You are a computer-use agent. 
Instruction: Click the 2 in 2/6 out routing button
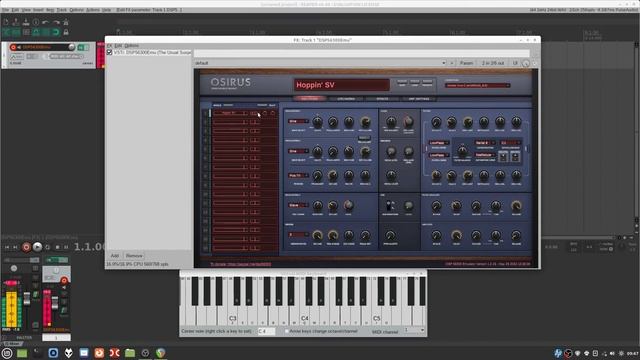tap(493, 63)
